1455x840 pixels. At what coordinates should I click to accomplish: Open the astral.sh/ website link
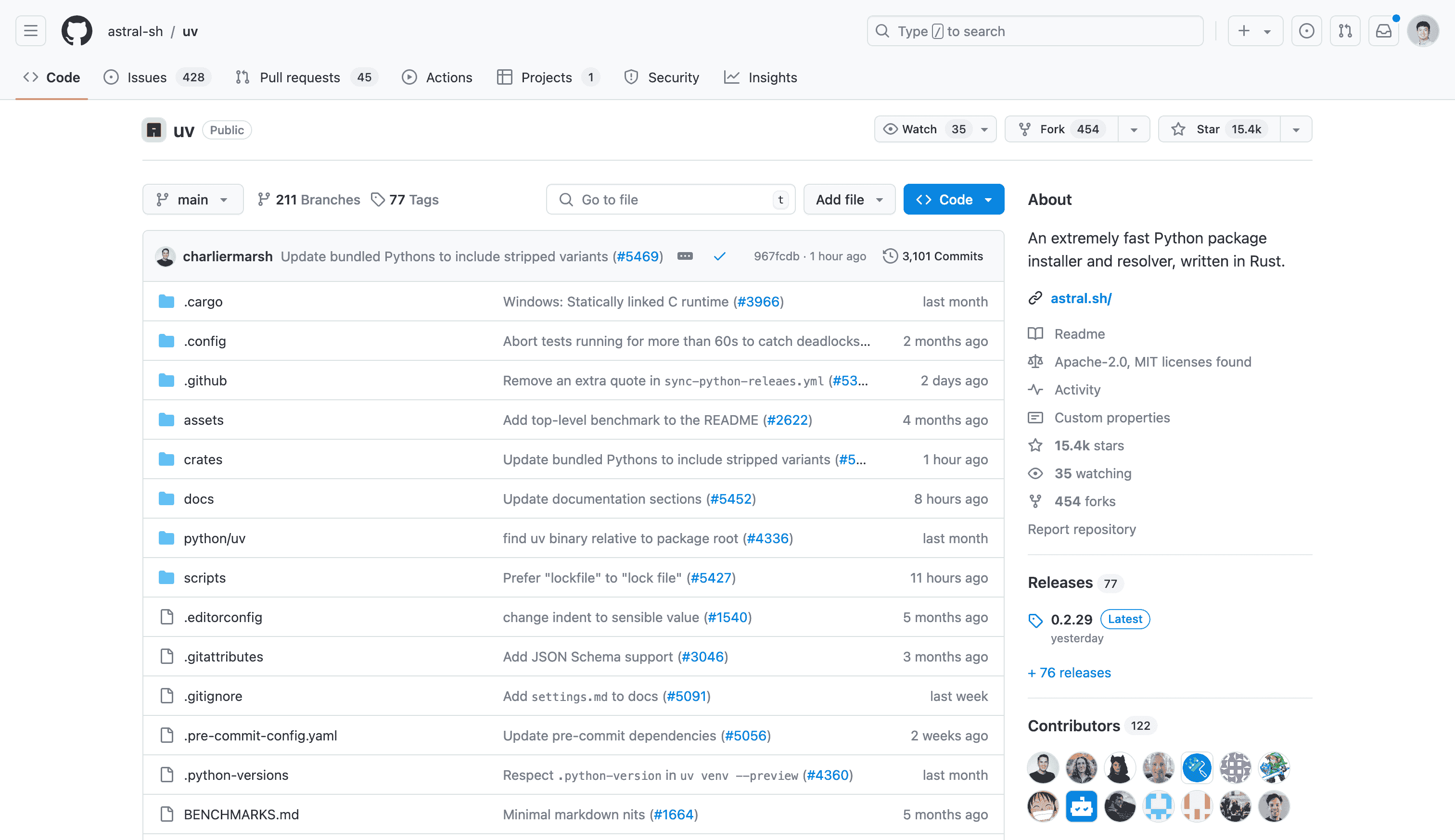(1081, 298)
